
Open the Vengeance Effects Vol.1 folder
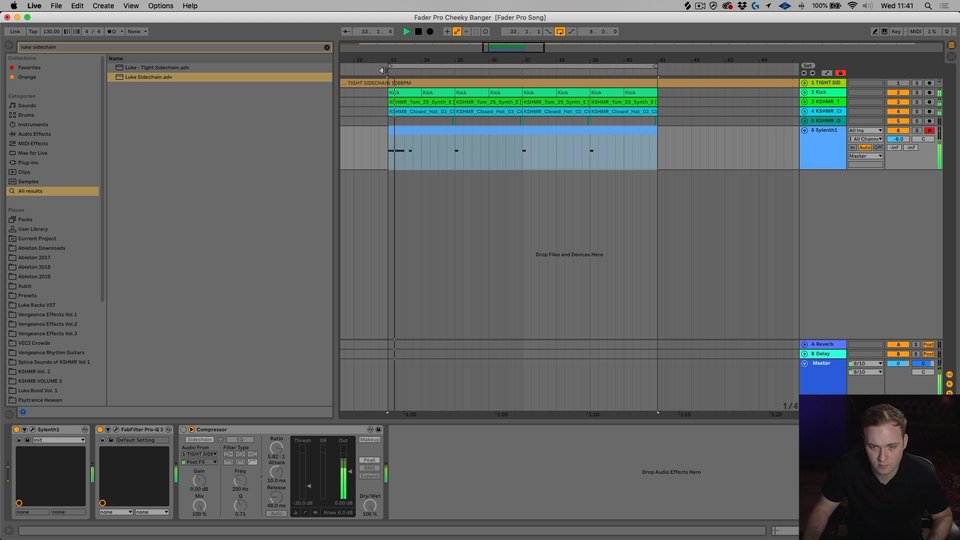pyautogui.click(x=47, y=315)
